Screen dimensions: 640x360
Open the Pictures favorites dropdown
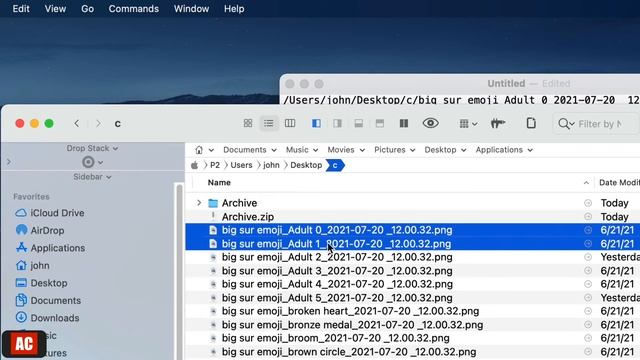coord(395,150)
